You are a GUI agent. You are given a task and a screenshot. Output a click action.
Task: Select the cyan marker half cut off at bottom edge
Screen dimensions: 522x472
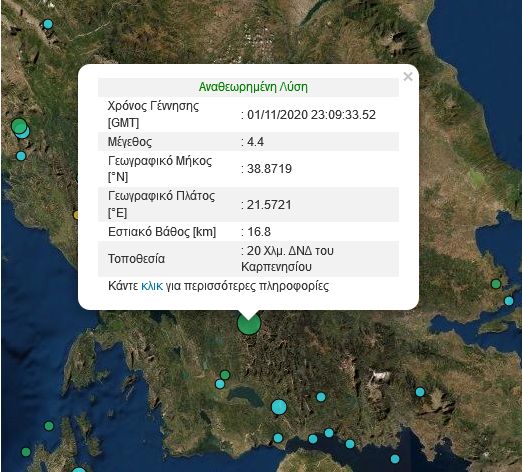(79, 469)
